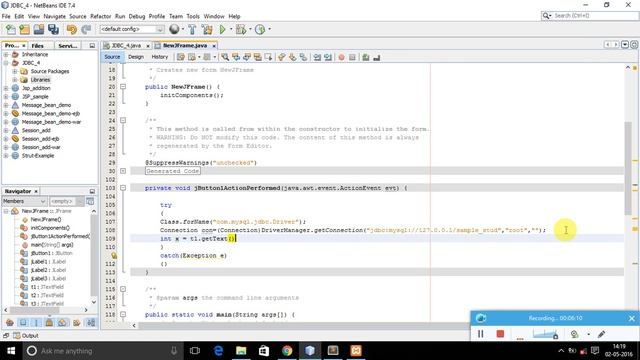
Task: Open File Explorer from the taskbar
Action: point(241,351)
